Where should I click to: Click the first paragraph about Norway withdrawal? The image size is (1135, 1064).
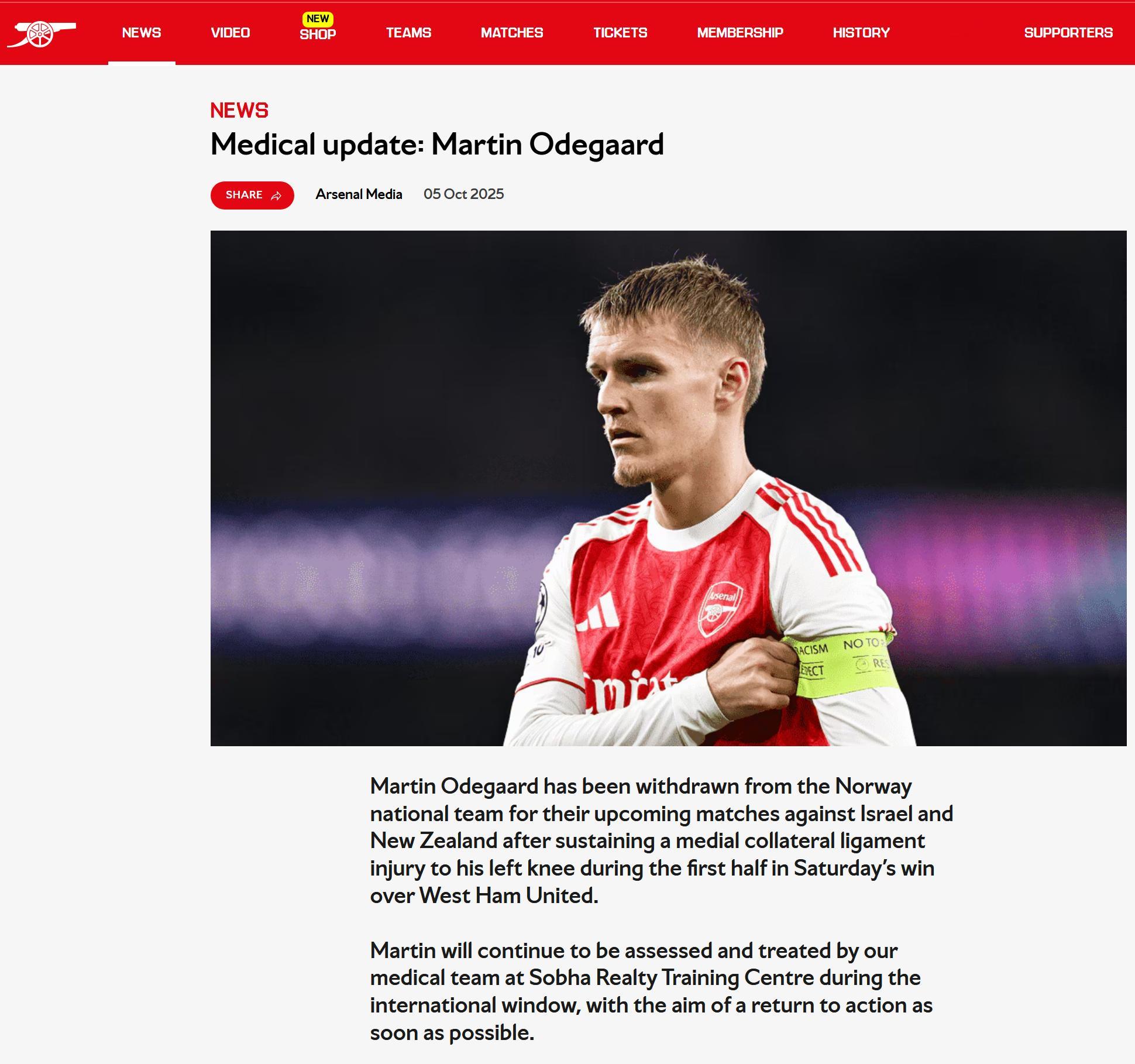(x=662, y=841)
